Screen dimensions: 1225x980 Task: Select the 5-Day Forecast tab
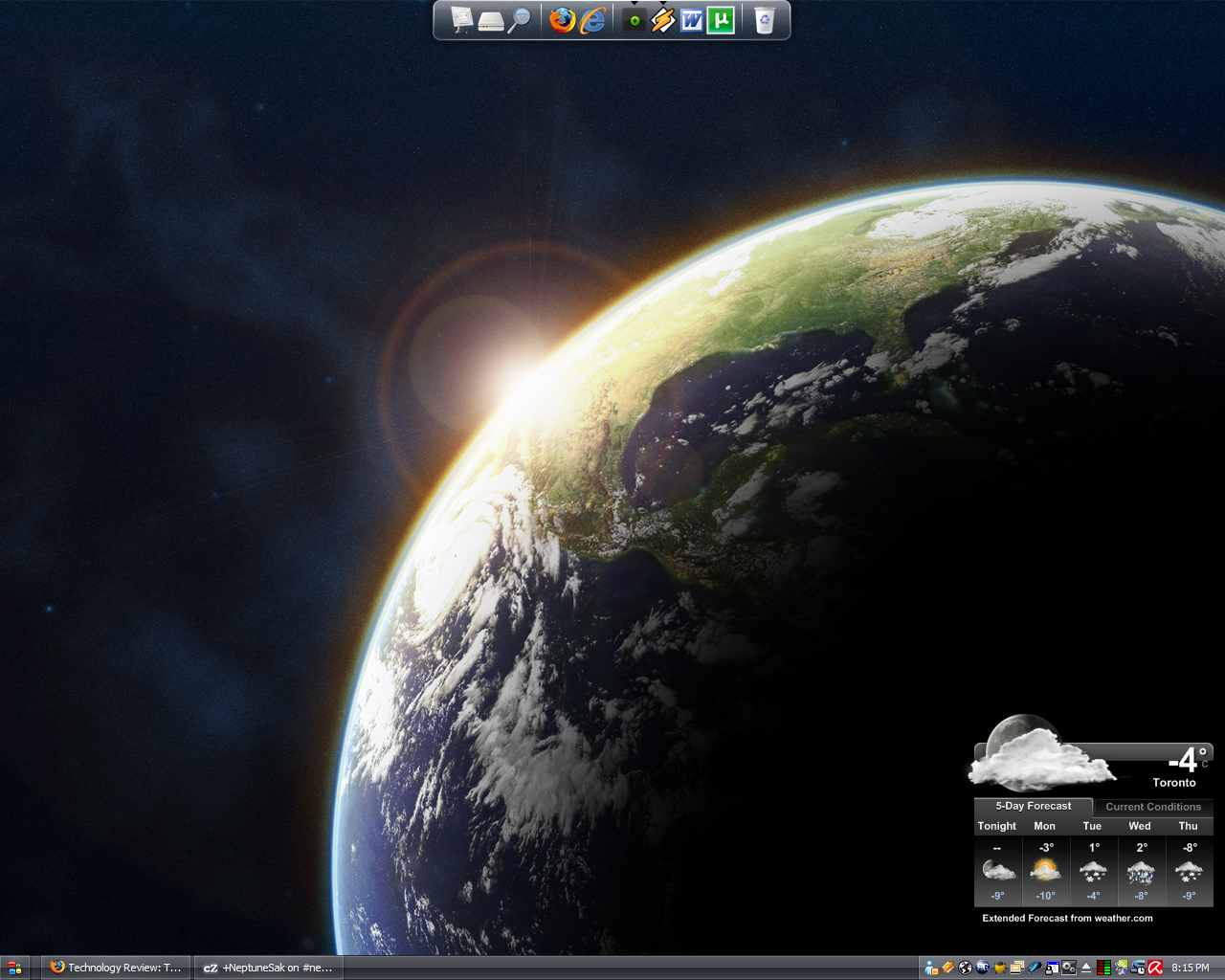coord(1034,807)
